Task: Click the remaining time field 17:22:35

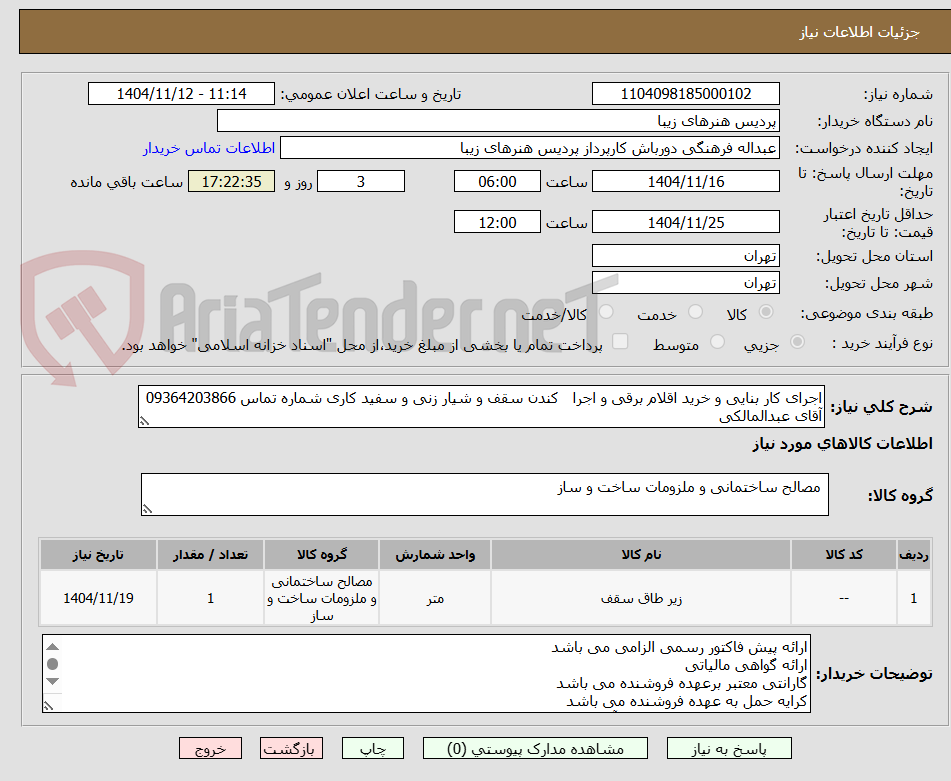Action: (x=231, y=181)
